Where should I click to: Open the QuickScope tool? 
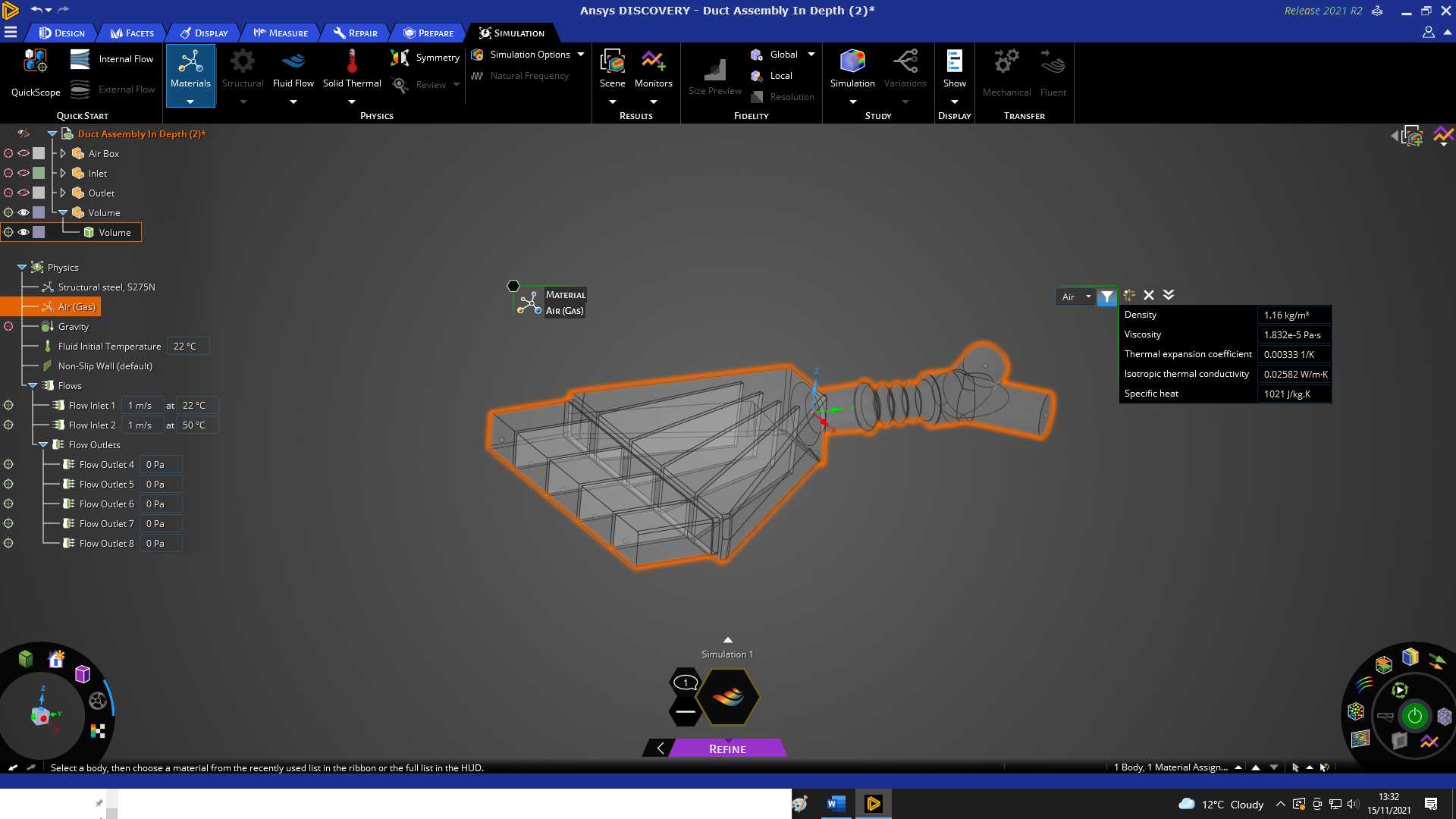point(36,73)
